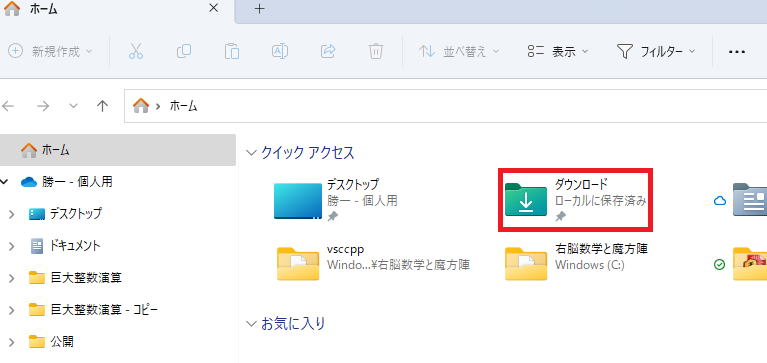Click the address bar showing ホーム
Screen dimensions: 767x363
click(x=445, y=106)
